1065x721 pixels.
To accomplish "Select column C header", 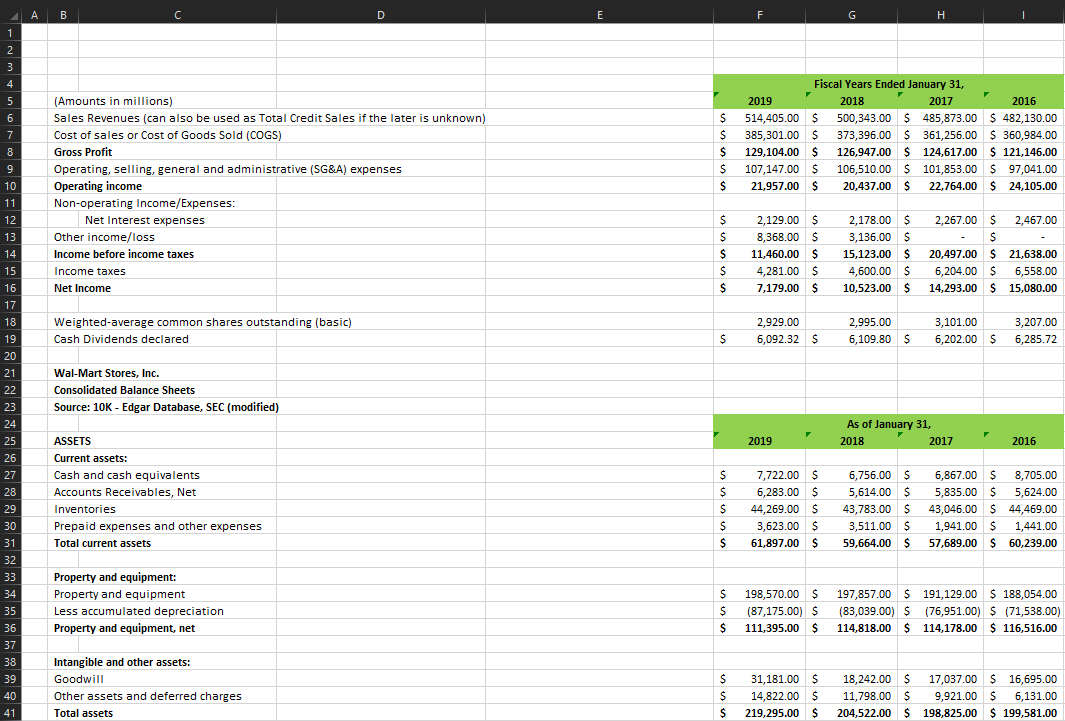I will (x=177, y=15).
